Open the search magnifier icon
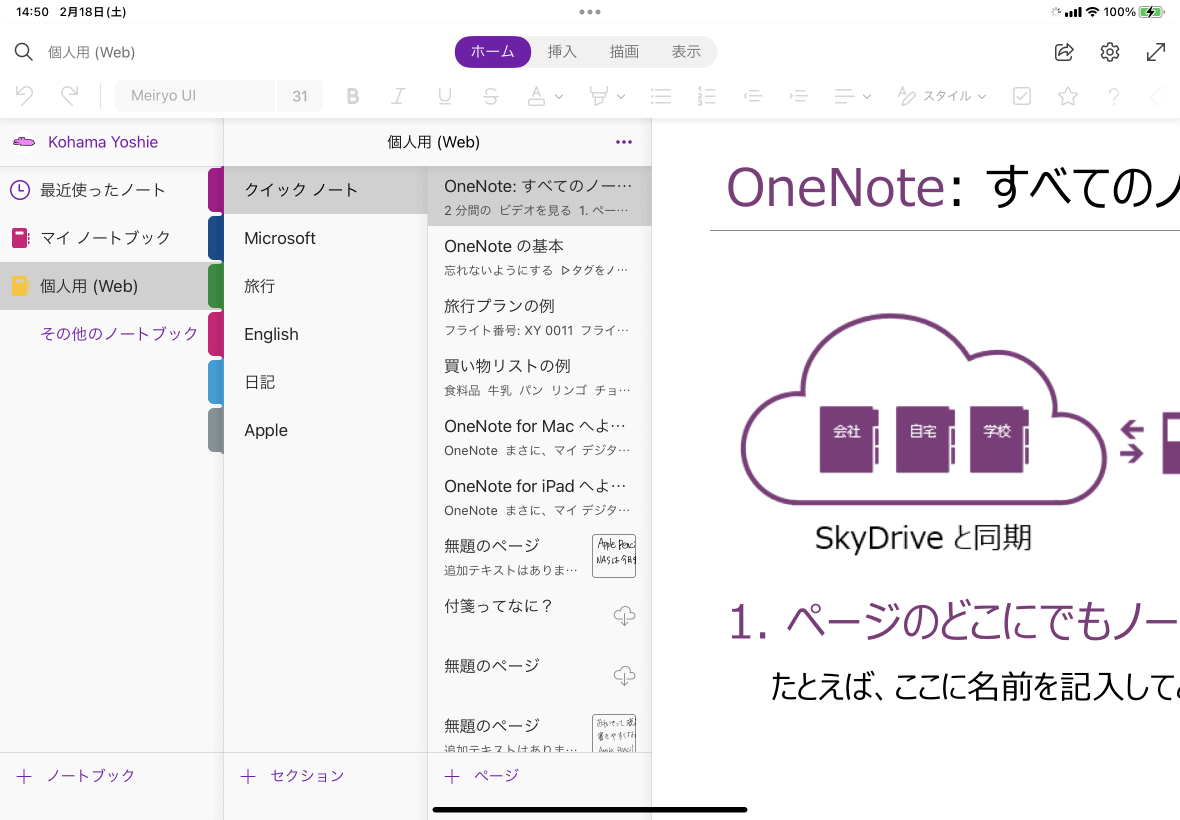The width and height of the screenshot is (1180, 820). point(23,52)
